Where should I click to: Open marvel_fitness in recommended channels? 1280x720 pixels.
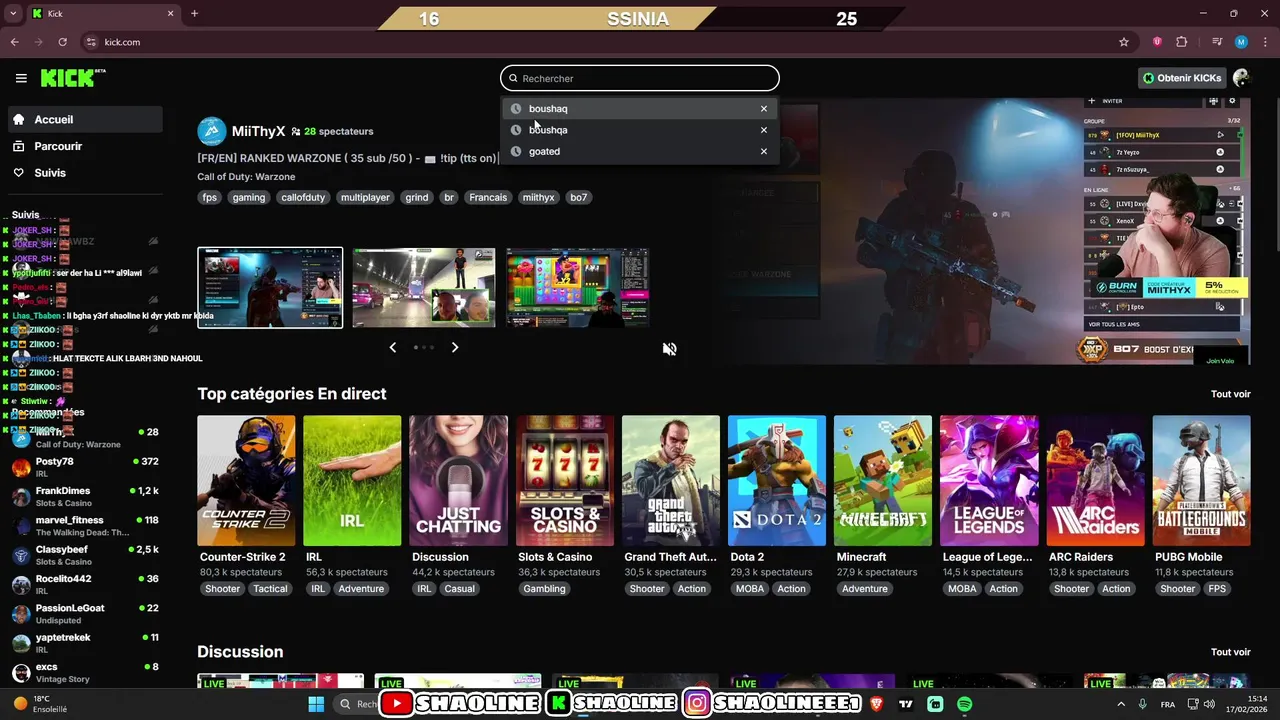click(x=85, y=526)
